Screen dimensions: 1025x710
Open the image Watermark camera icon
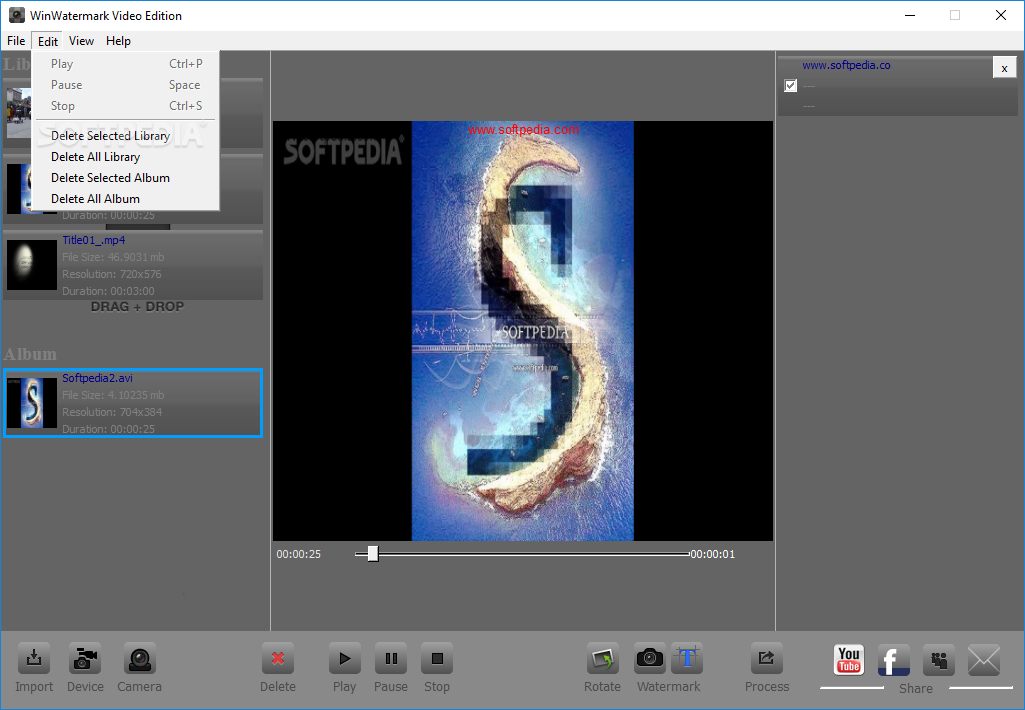pyautogui.click(x=650, y=658)
